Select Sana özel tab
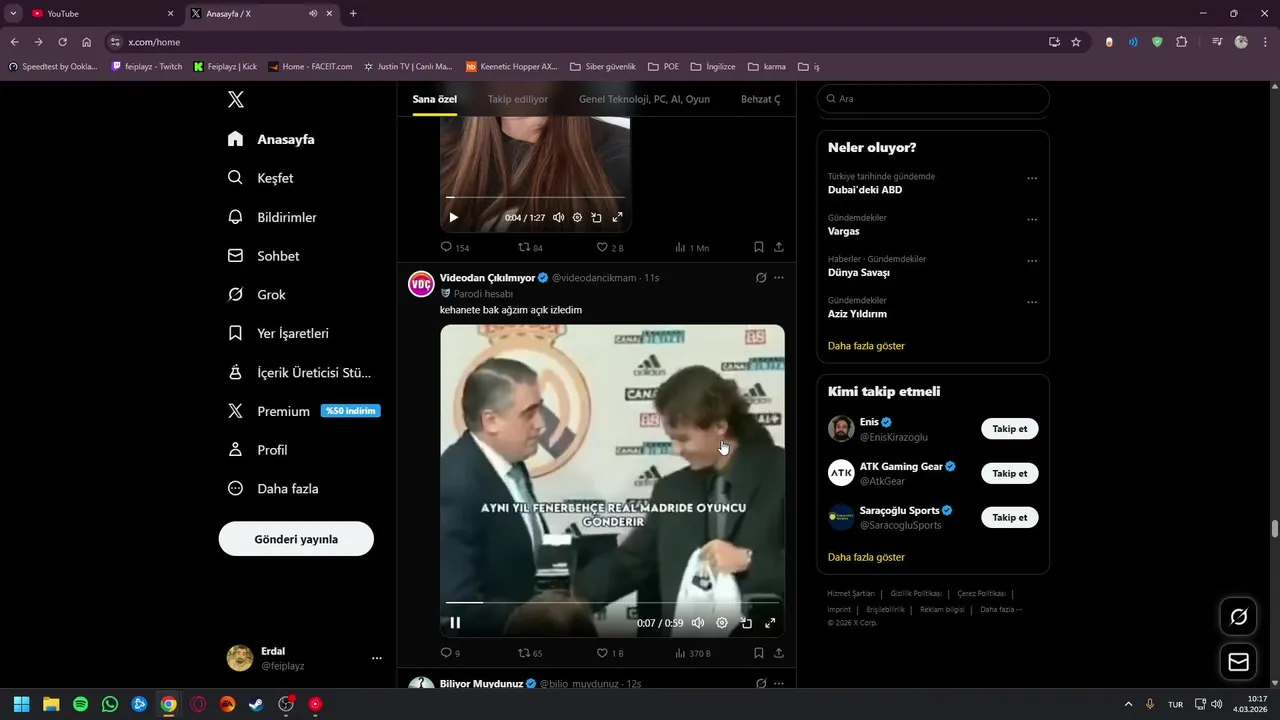The width and height of the screenshot is (1280, 720). tap(435, 99)
